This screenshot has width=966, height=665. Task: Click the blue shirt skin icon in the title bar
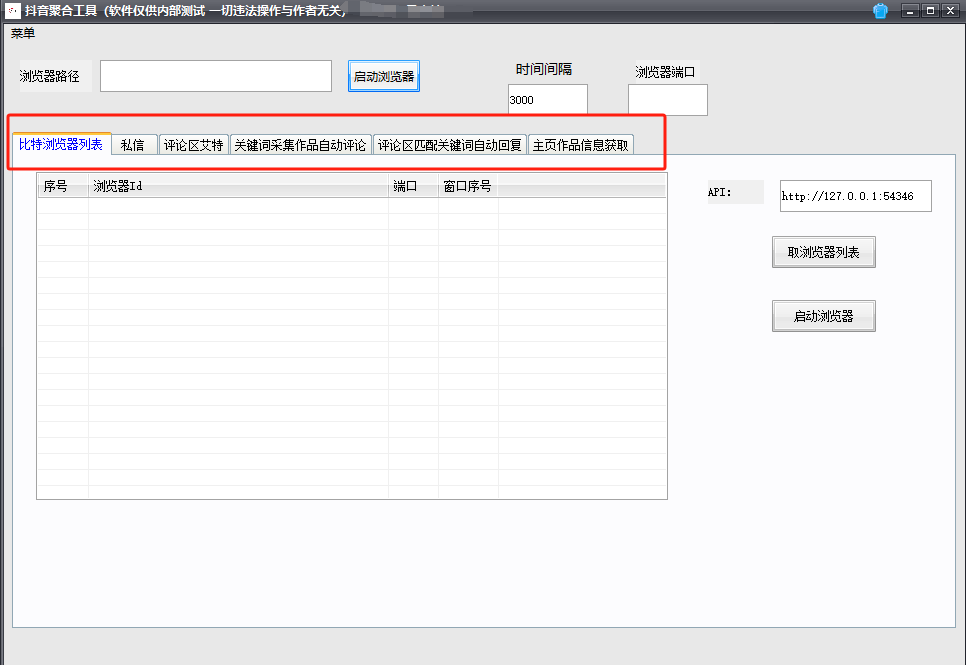[880, 10]
